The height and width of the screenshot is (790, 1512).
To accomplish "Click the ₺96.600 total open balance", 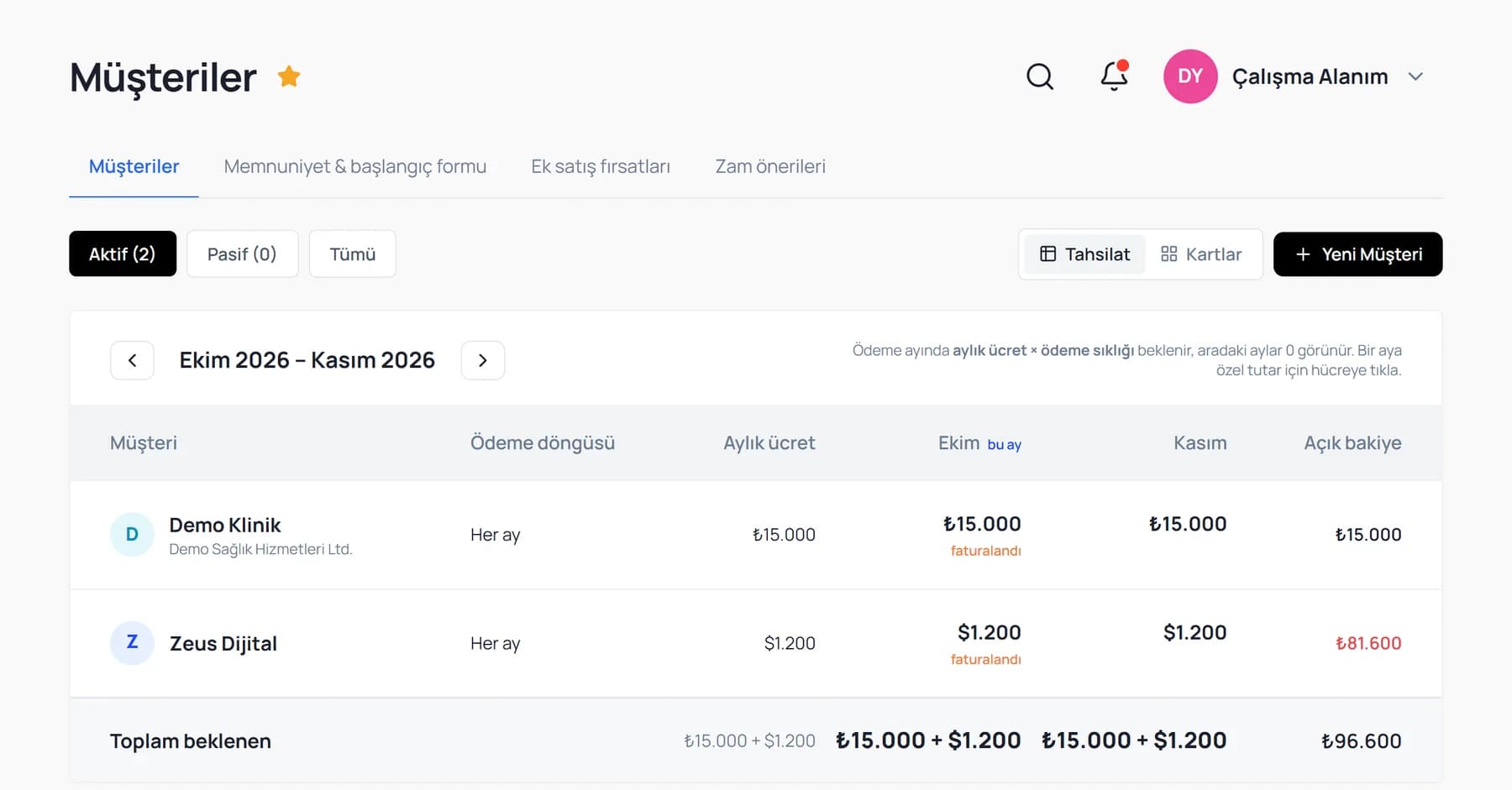I will click(1362, 741).
